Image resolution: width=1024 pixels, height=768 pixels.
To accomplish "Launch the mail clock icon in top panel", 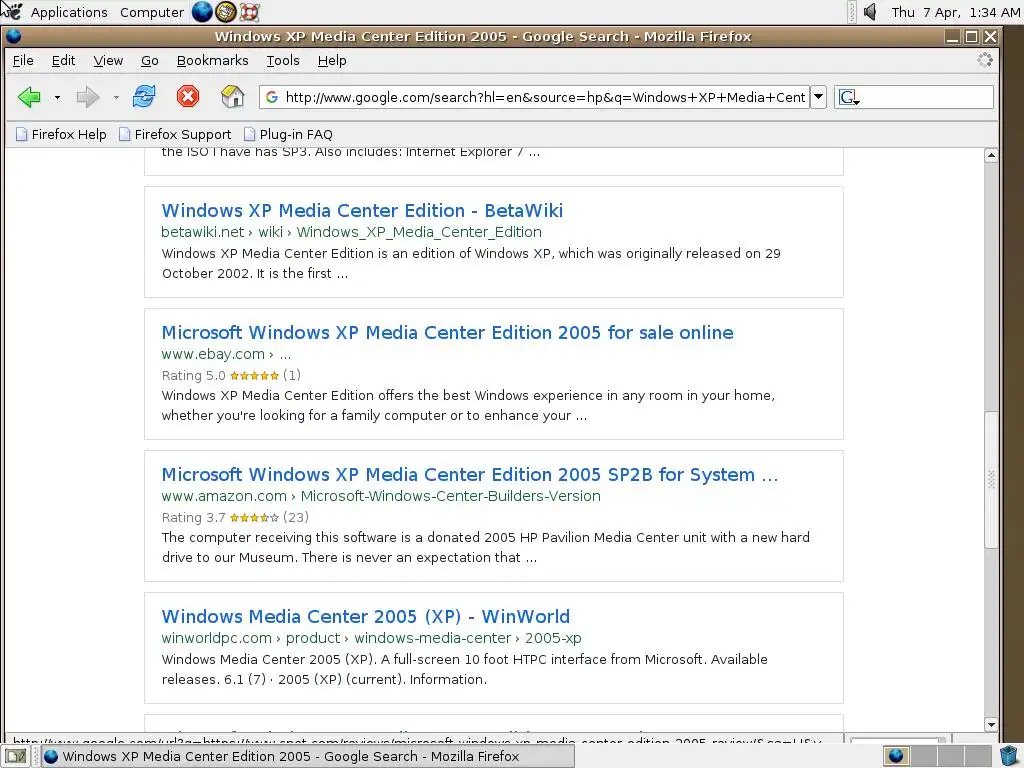I will click(226, 12).
